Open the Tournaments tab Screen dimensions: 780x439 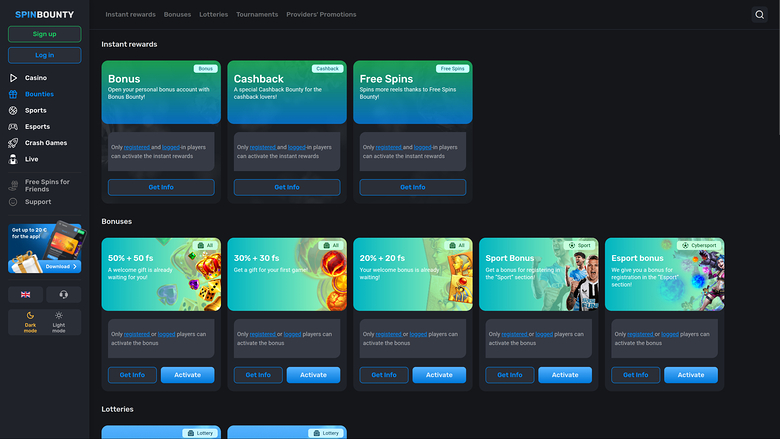point(257,14)
